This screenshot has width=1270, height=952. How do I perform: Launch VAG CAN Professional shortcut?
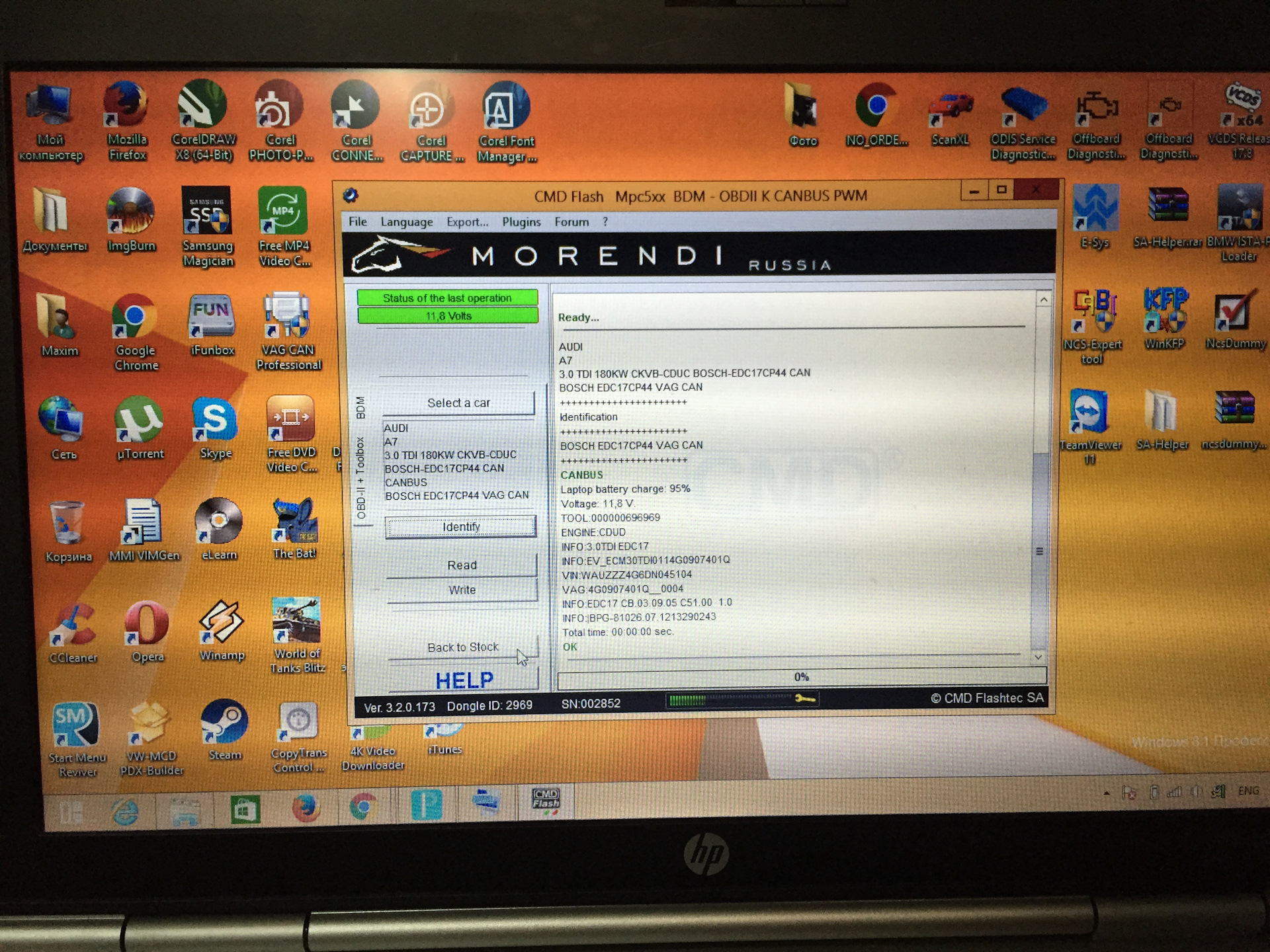pos(288,331)
